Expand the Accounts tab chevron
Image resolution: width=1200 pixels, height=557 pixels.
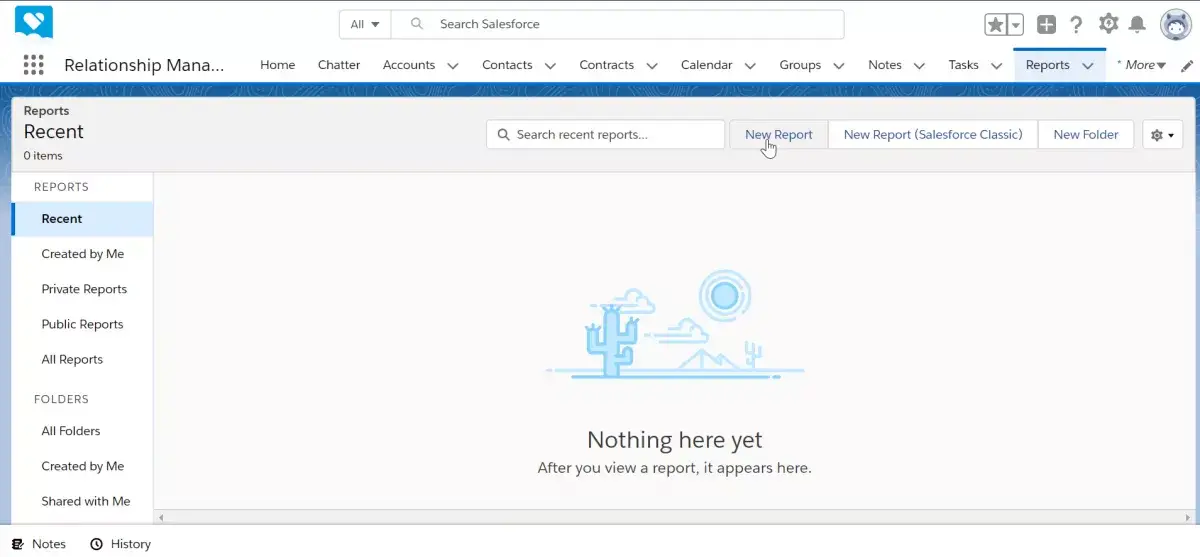453,66
